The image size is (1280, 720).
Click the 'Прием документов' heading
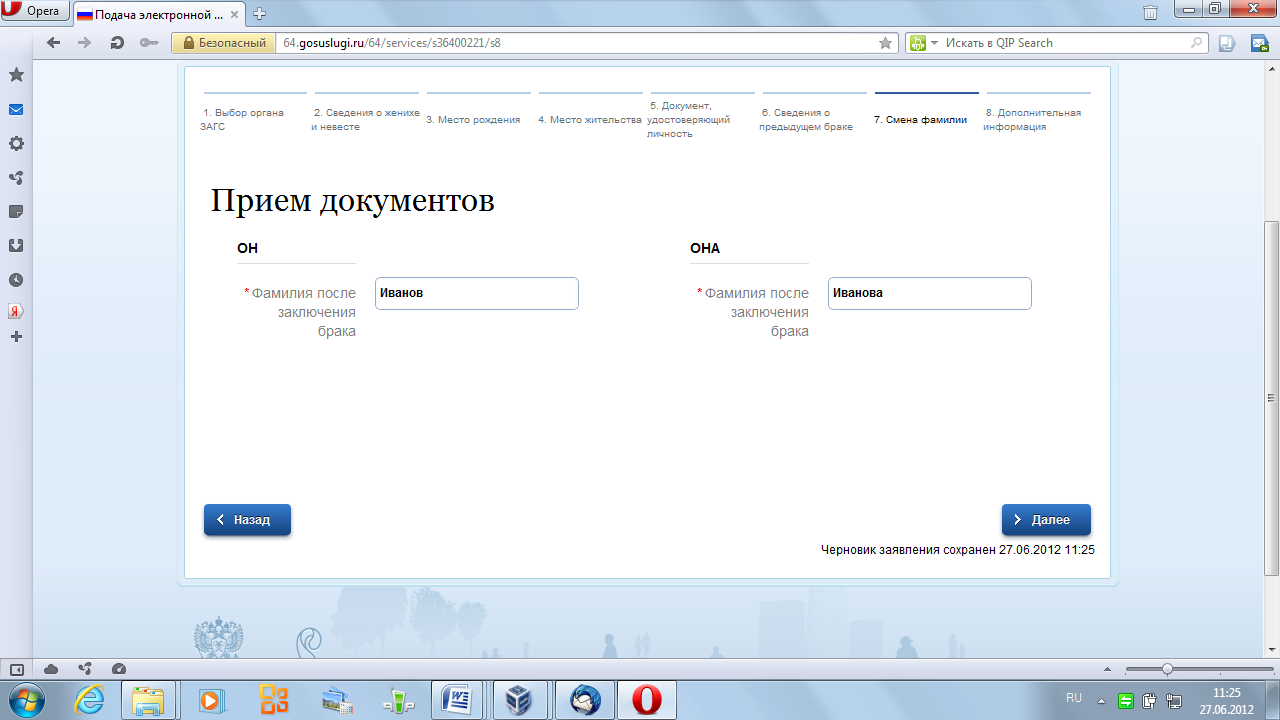353,200
